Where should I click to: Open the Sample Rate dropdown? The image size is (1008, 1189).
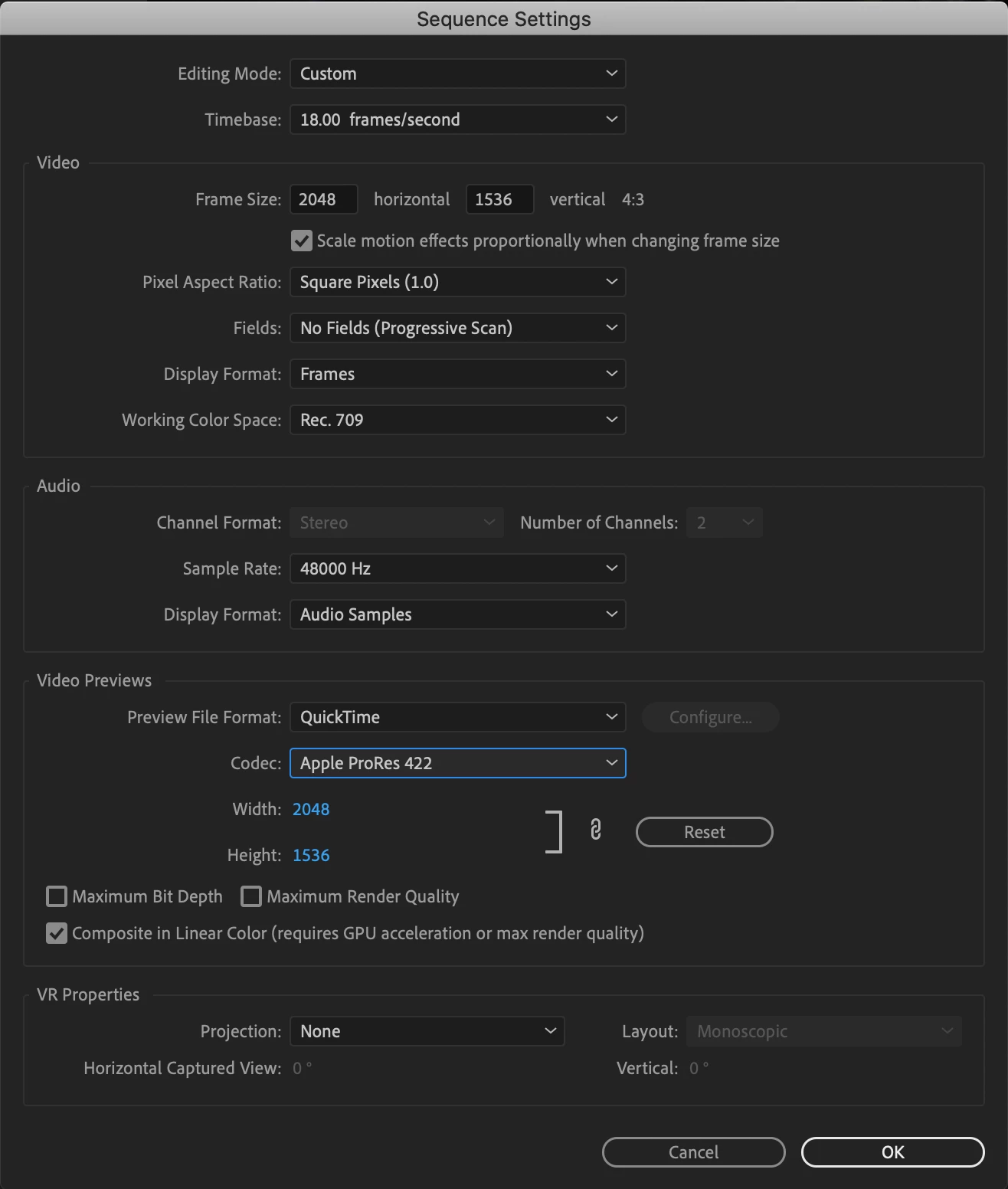458,568
